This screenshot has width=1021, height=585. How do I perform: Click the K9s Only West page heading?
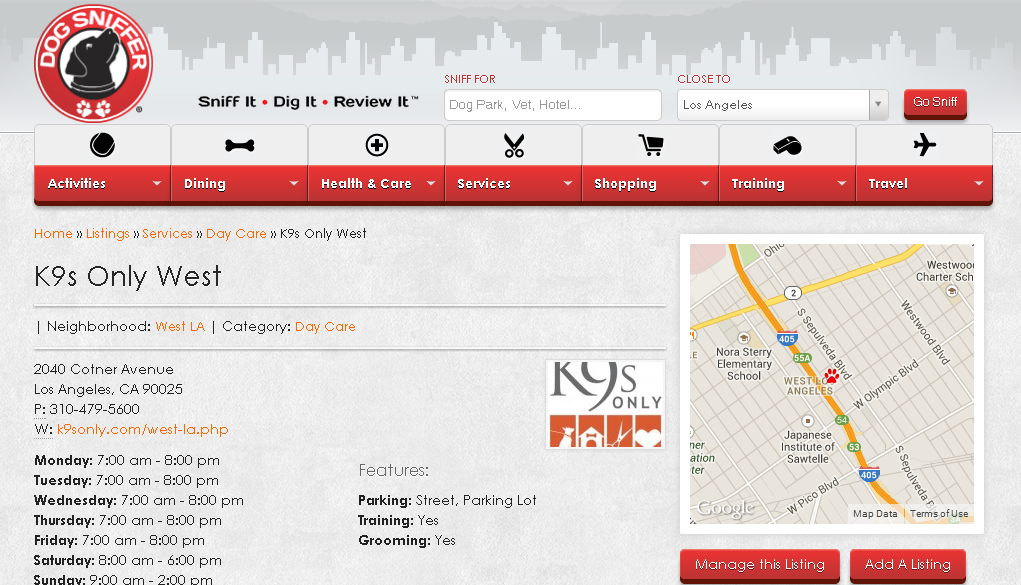128,276
